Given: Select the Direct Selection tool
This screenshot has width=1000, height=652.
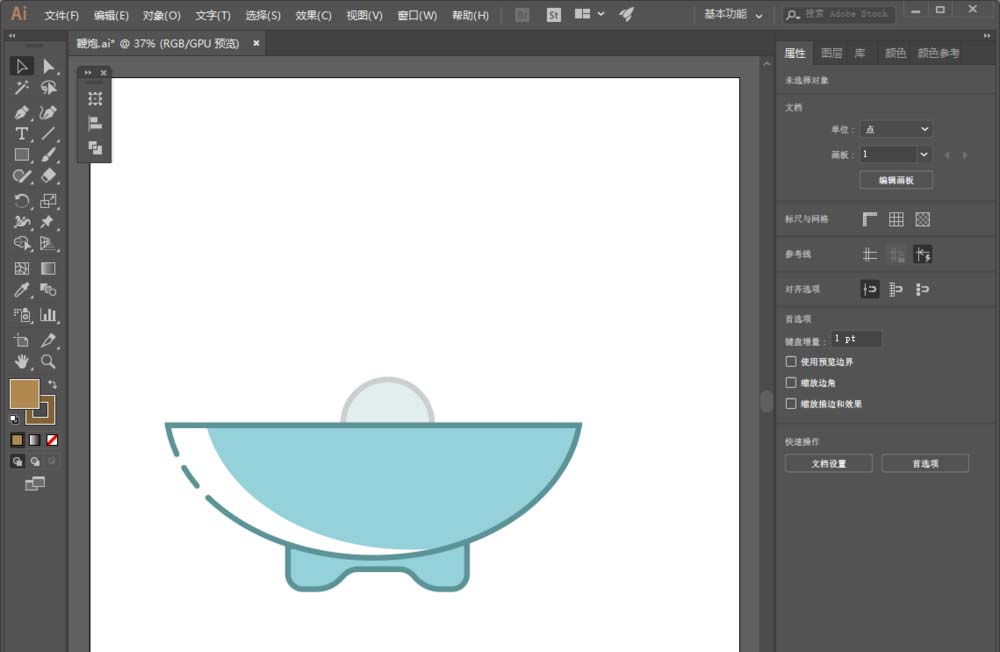Looking at the screenshot, I should pyautogui.click(x=48, y=66).
